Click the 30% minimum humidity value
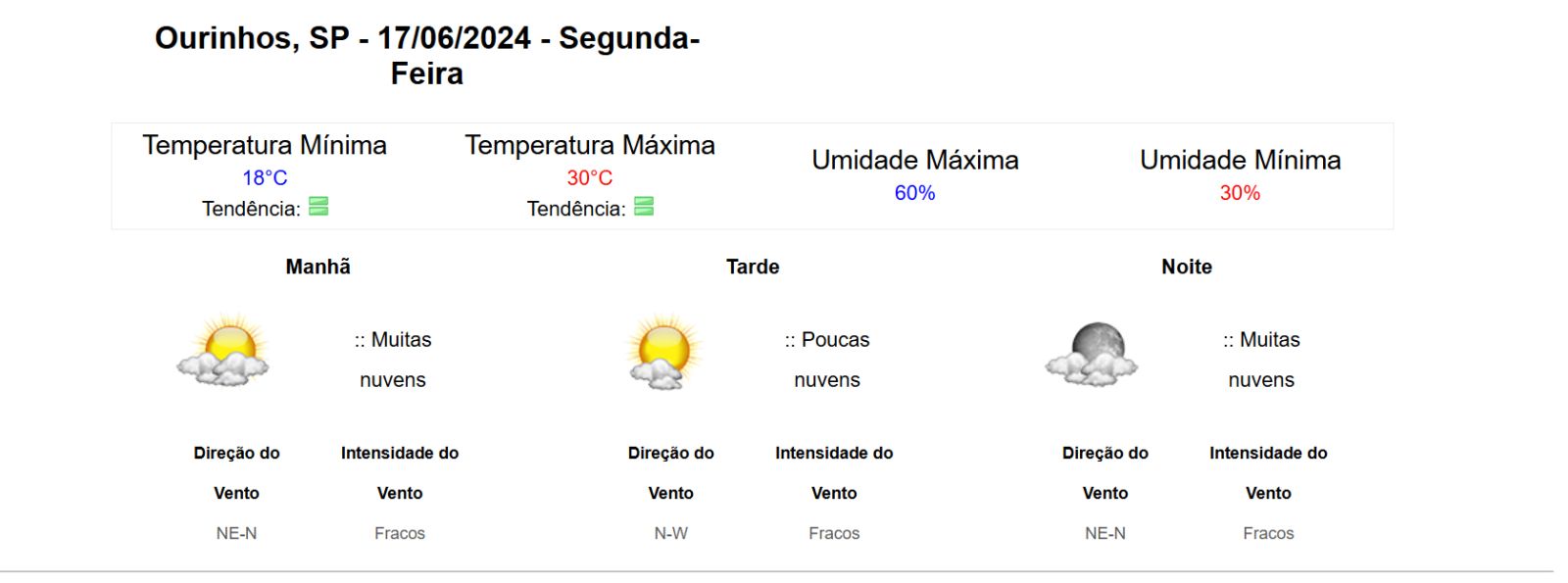The image size is (1568, 583). coord(1240,193)
